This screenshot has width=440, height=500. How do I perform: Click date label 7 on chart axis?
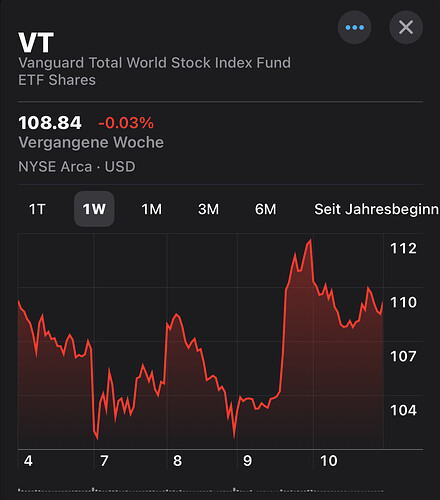[x=104, y=461]
